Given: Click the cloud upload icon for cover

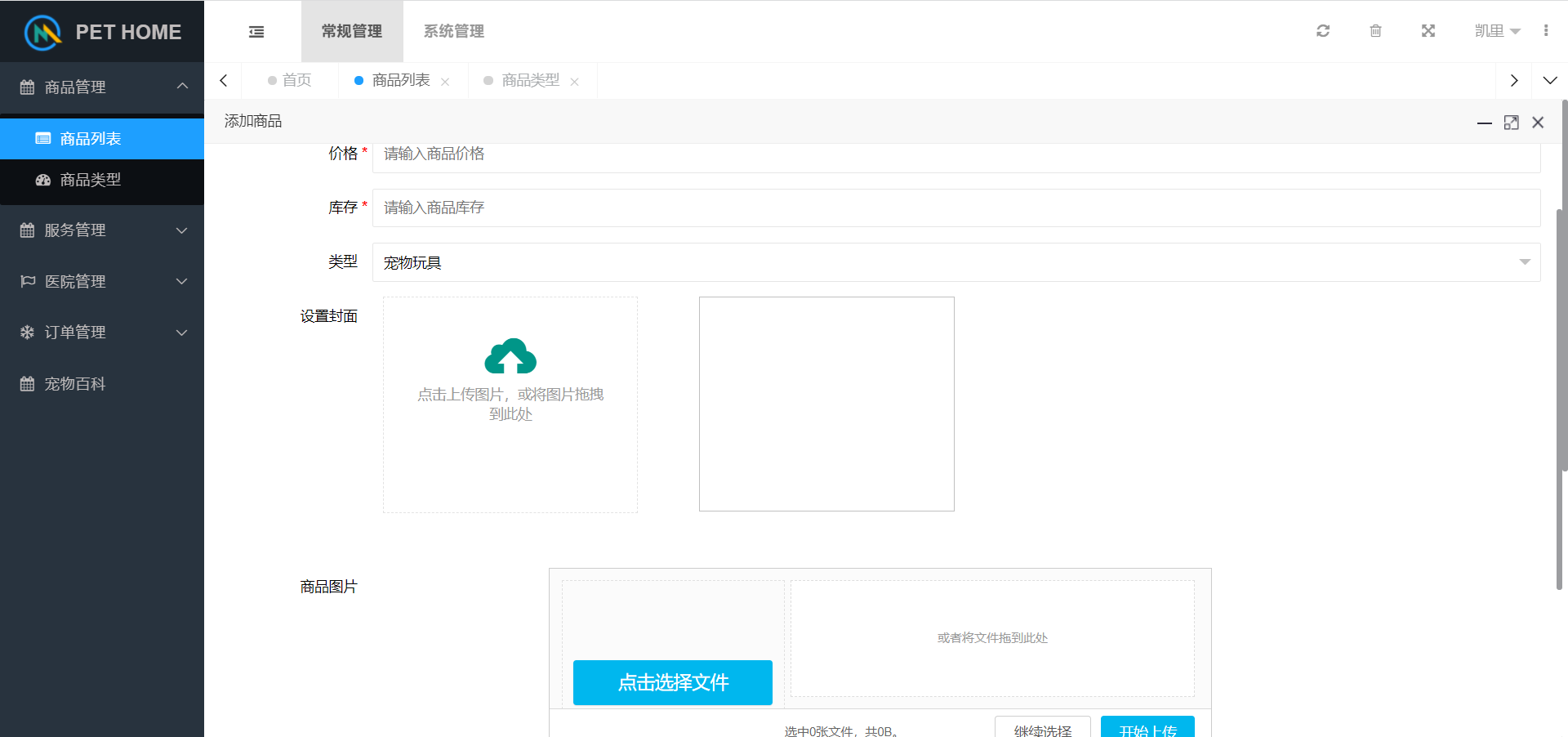Looking at the screenshot, I should coord(510,356).
